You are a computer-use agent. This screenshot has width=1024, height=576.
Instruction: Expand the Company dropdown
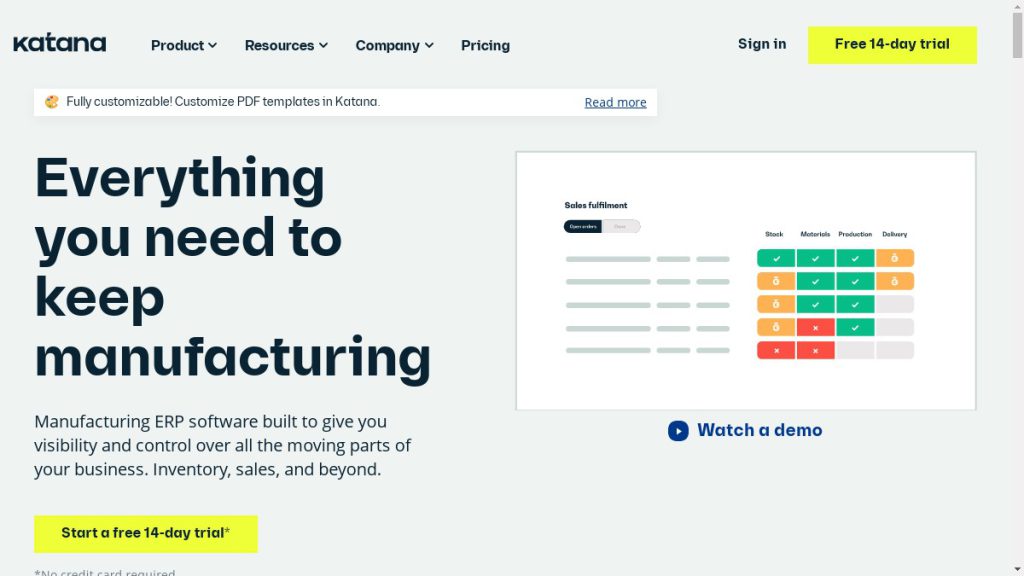click(394, 45)
